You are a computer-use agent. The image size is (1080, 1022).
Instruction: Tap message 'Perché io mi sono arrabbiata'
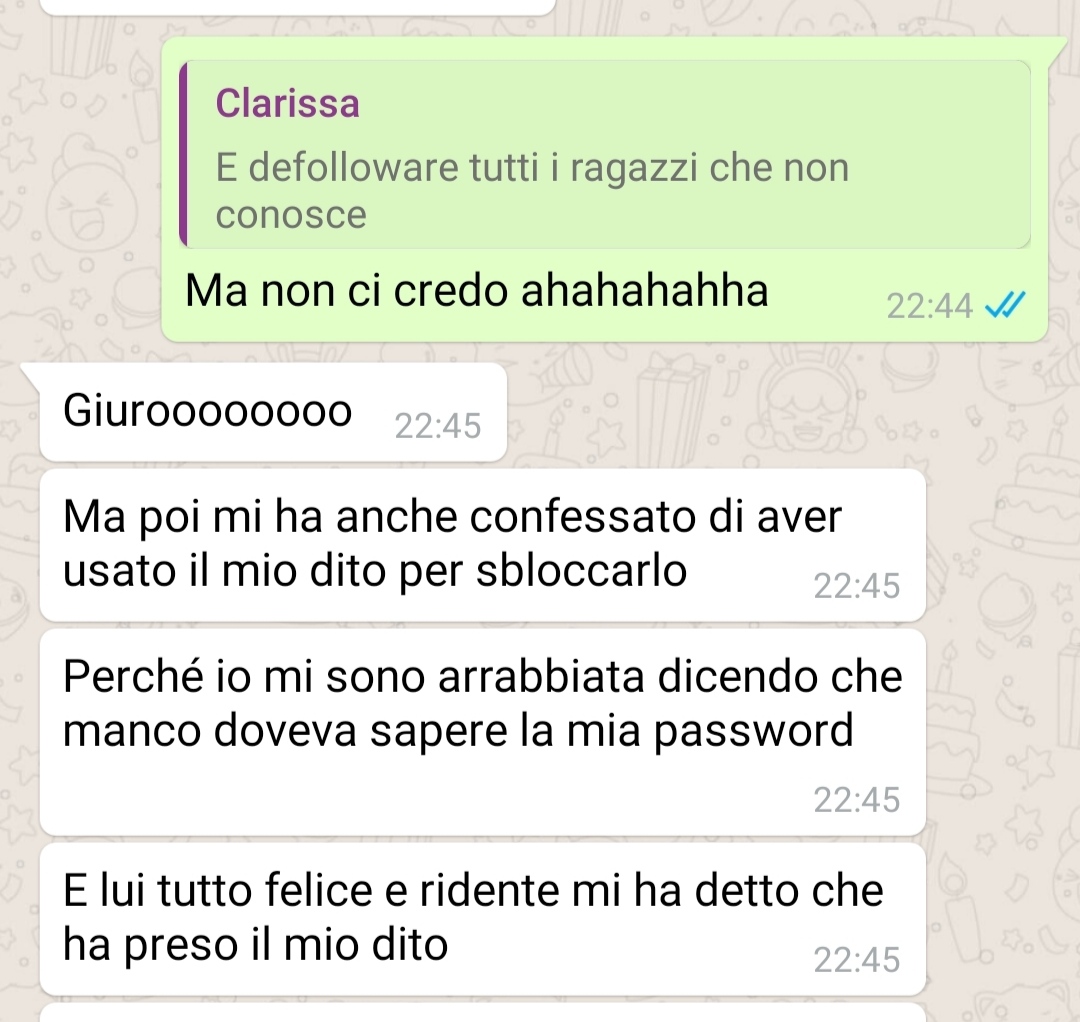[x=482, y=731]
